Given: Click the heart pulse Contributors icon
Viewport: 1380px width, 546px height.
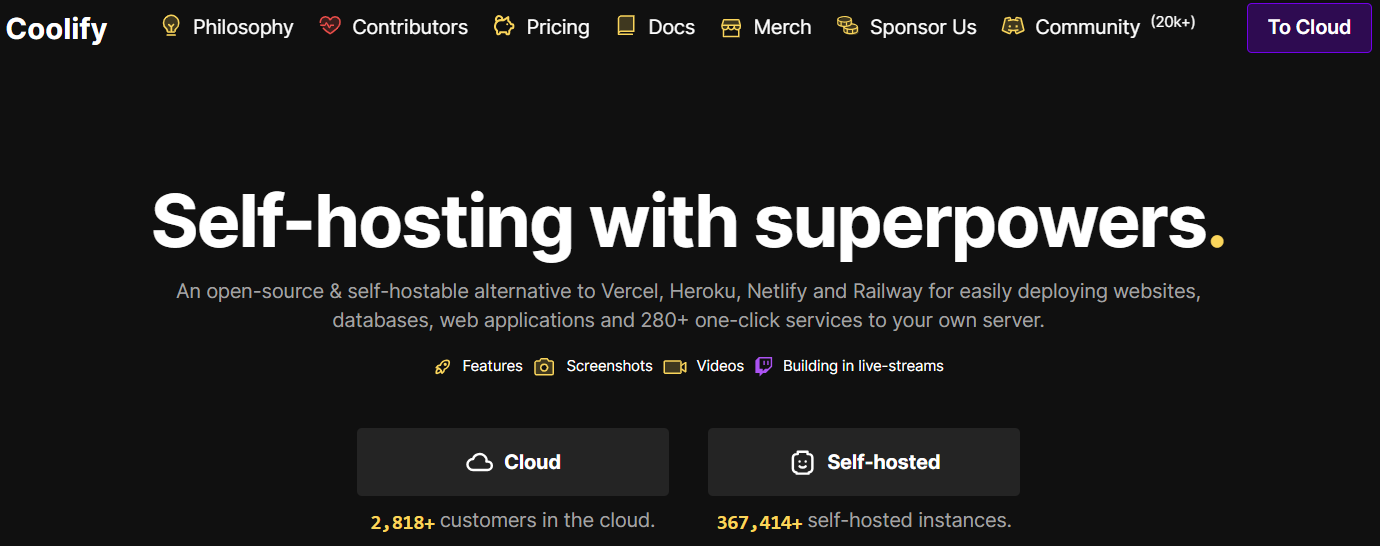Looking at the screenshot, I should pyautogui.click(x=330, y=26).
